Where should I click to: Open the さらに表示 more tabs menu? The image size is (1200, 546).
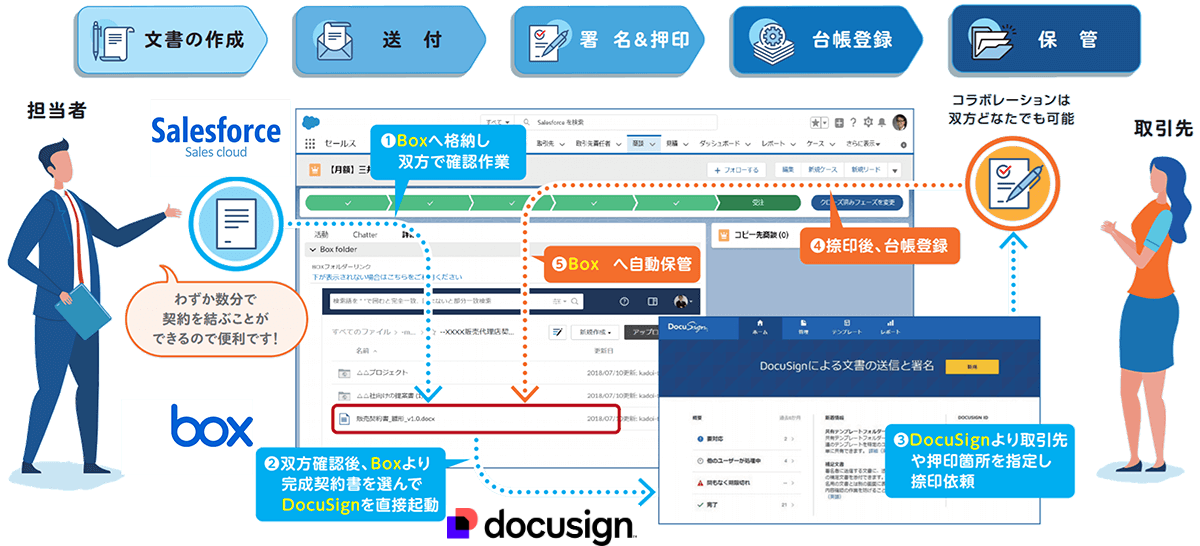(863, 143)
